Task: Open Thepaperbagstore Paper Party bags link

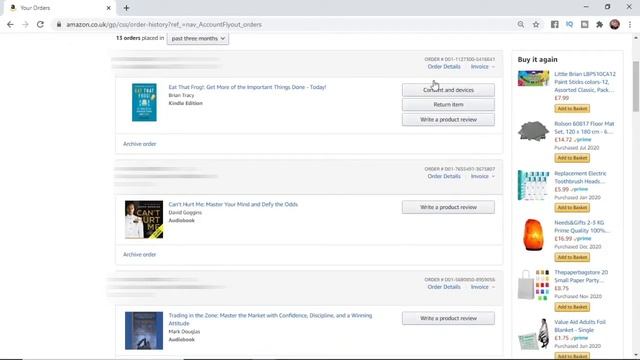Action: pos(581,276)
